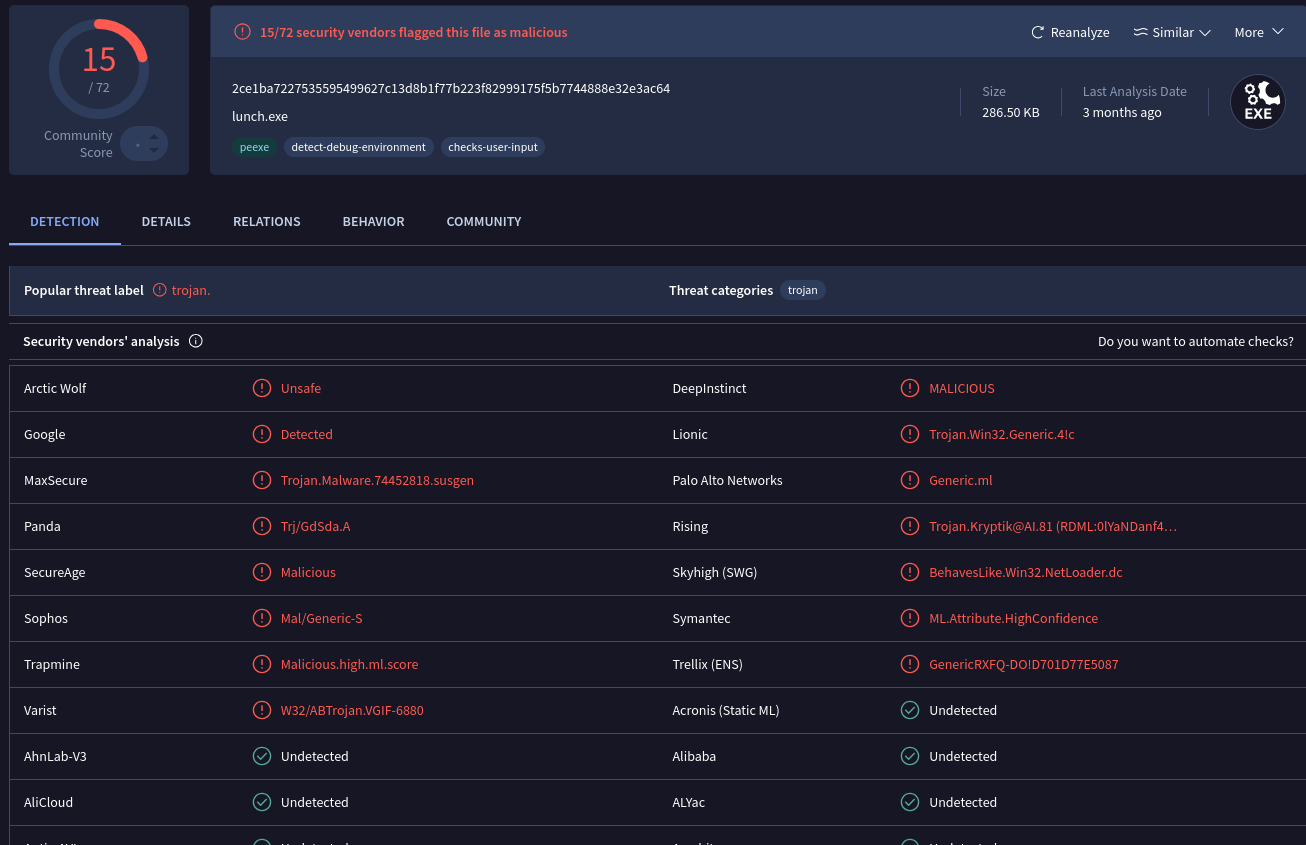
Task: Select the file SHA-256 hash text
Action: pos(451,88)
